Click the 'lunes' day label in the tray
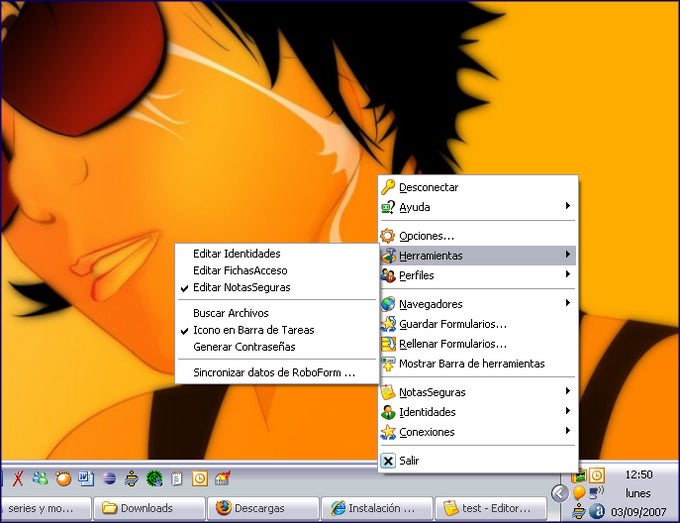The height and width of the screenshot is (523, 680). coord(638,494)
